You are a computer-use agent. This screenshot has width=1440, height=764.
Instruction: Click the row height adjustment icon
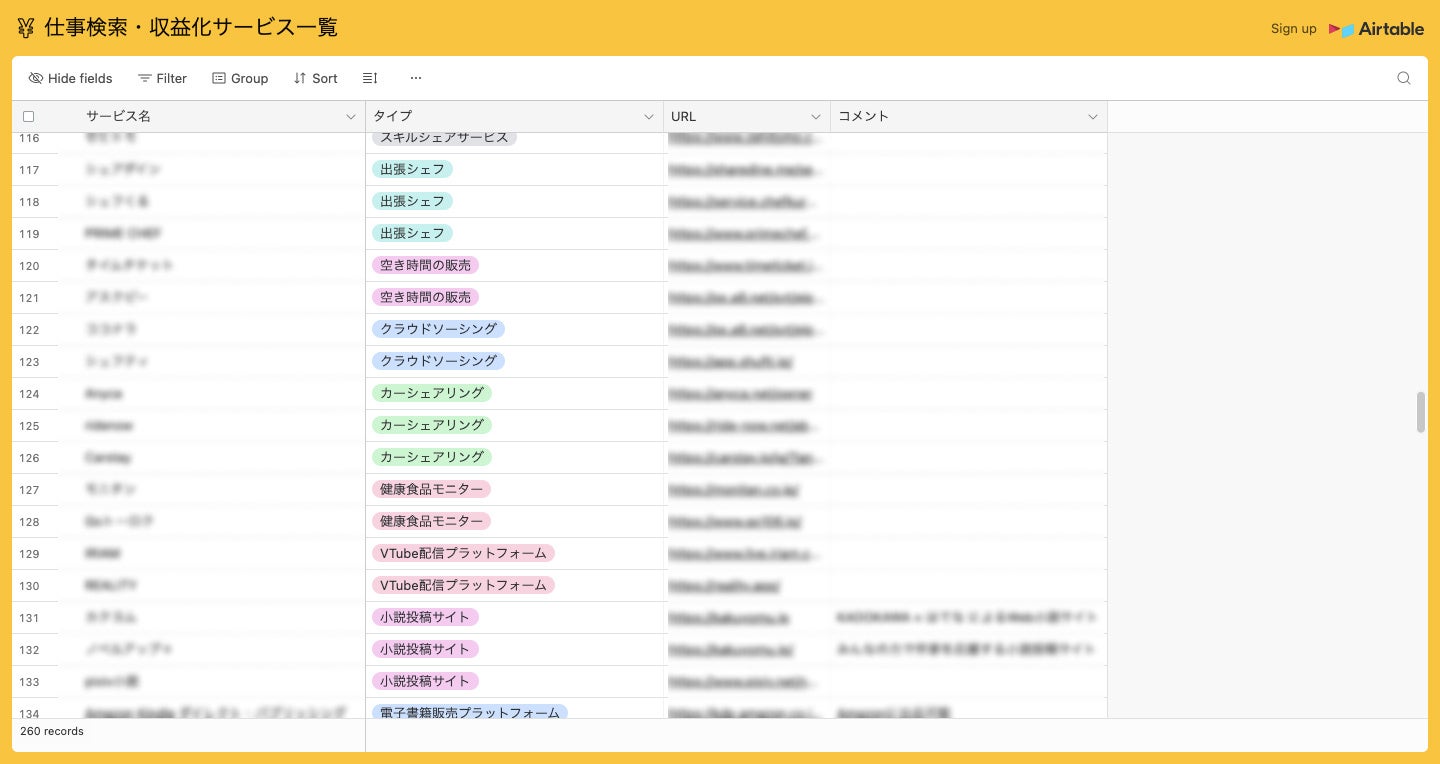pos(369,78)
